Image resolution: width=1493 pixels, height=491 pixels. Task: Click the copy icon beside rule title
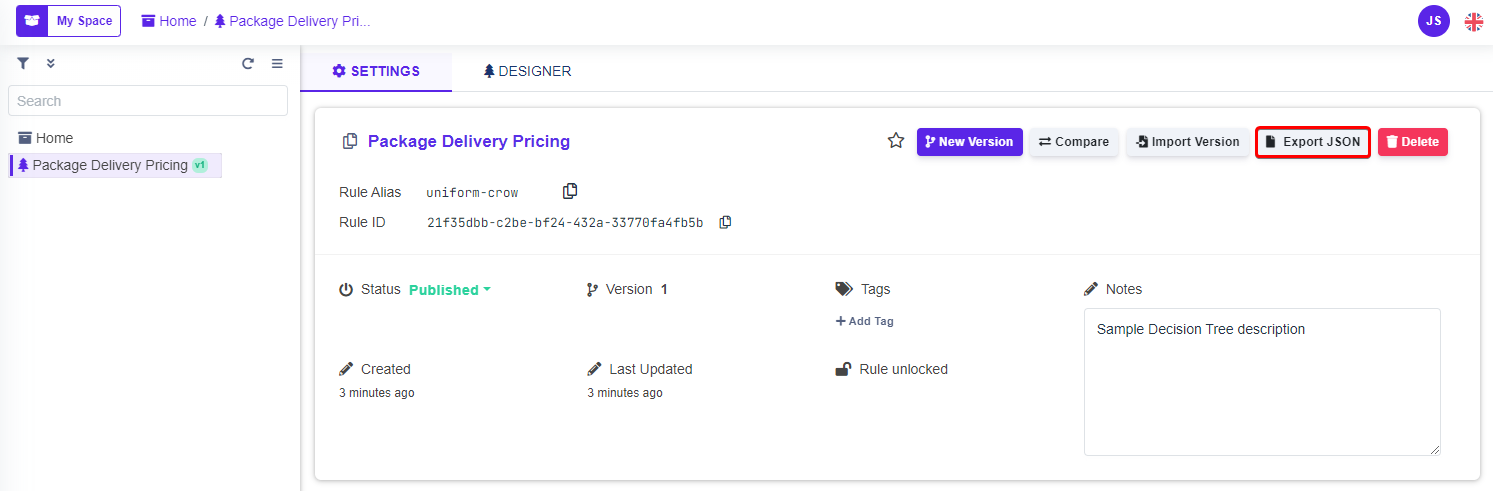(350, 142)
